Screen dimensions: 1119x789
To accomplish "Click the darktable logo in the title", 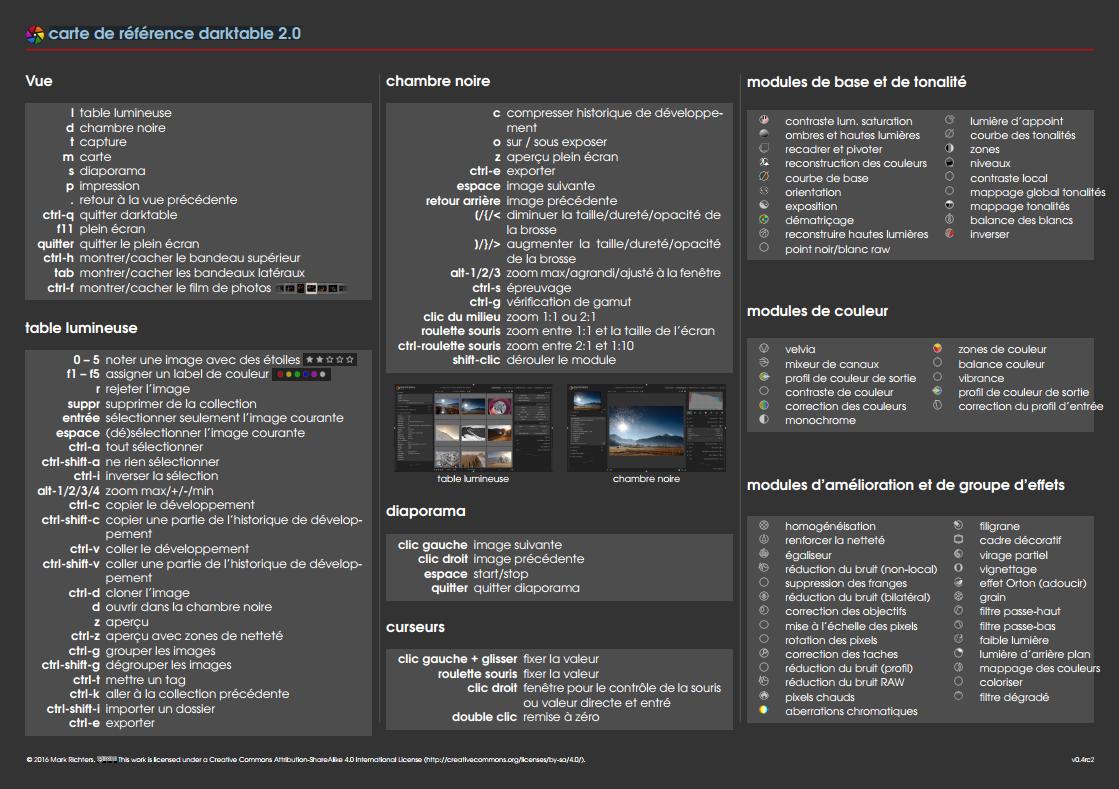I will pos(34,34).
